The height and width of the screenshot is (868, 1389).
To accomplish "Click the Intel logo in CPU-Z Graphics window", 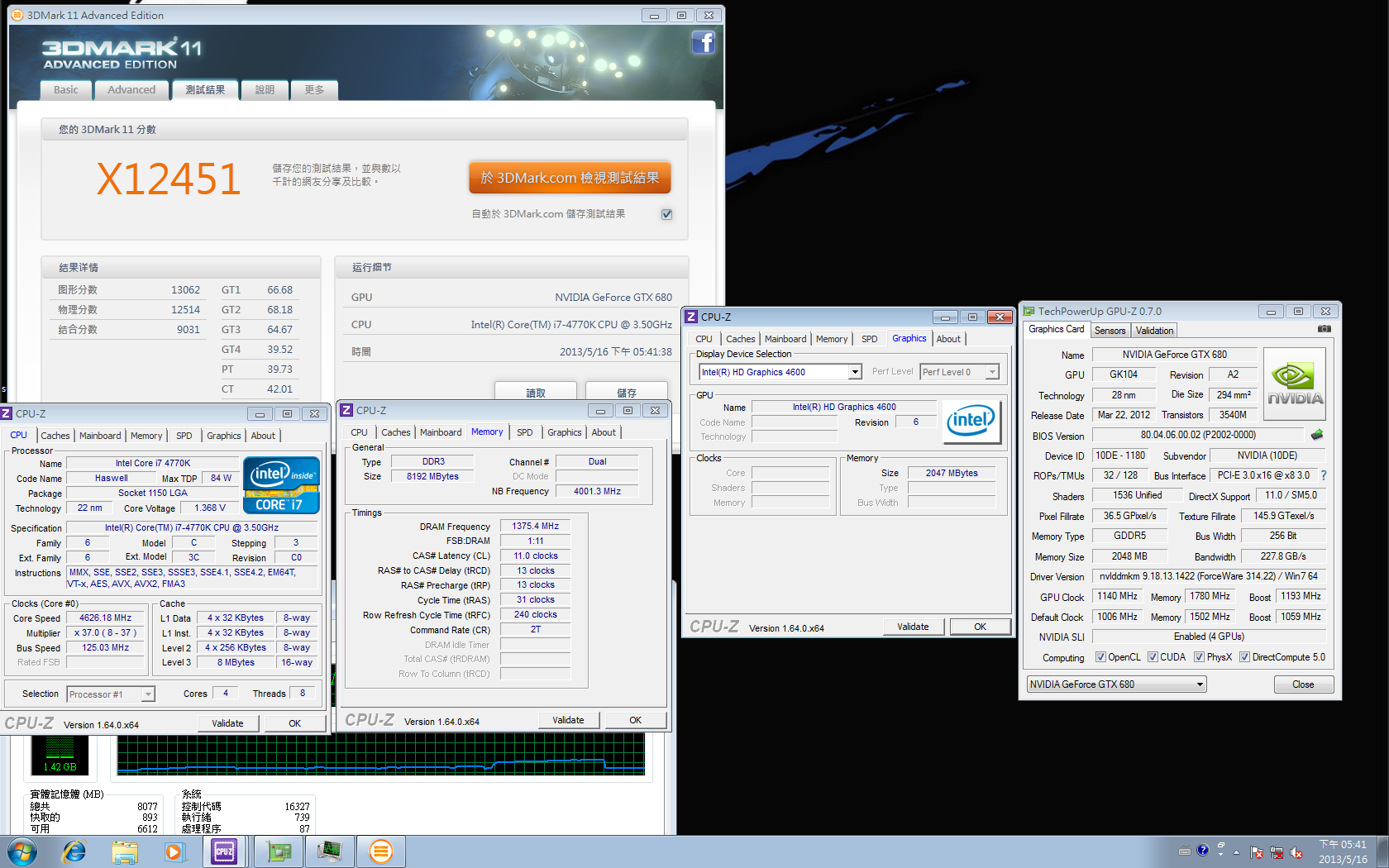I will 971,422.
